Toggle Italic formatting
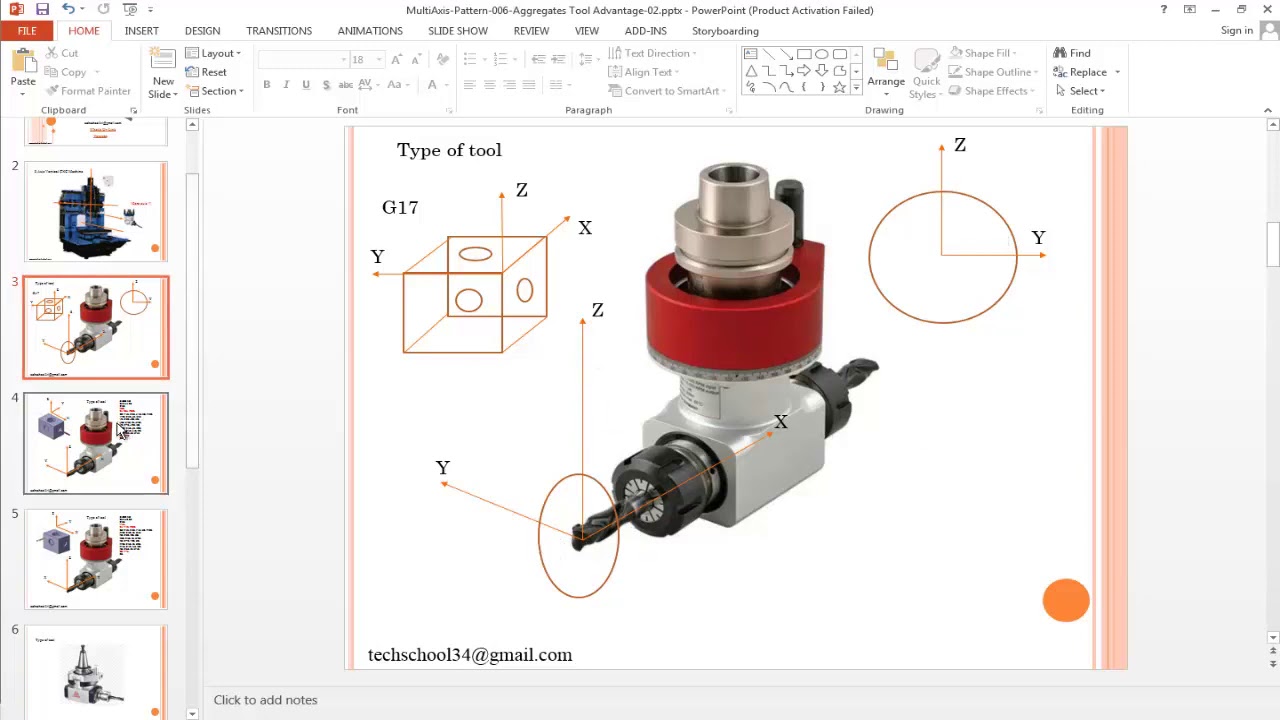Image resolution: width=1280 pixels, height=720 pixels. click(286, 85)
